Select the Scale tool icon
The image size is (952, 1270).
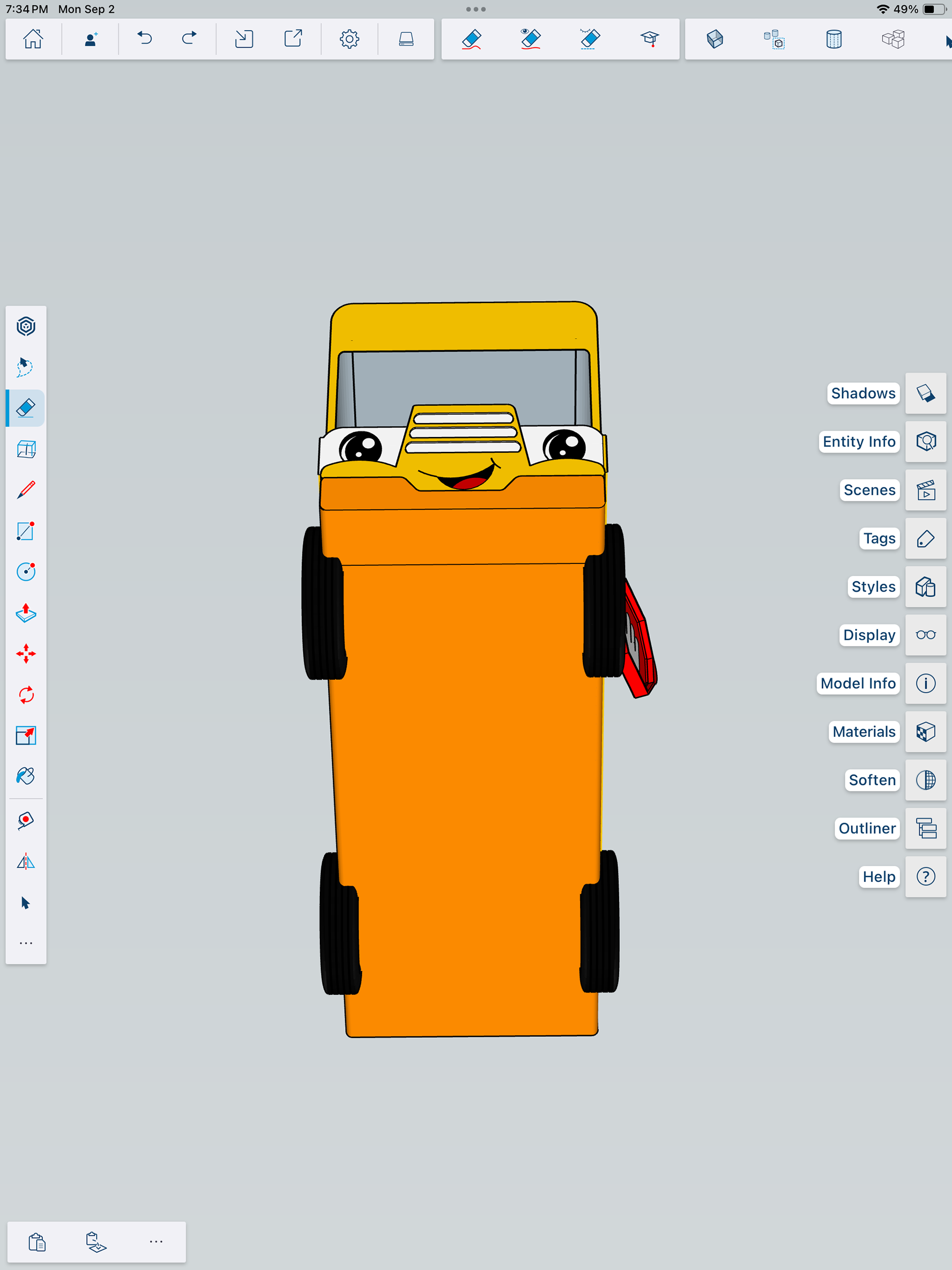click(26, 735)
